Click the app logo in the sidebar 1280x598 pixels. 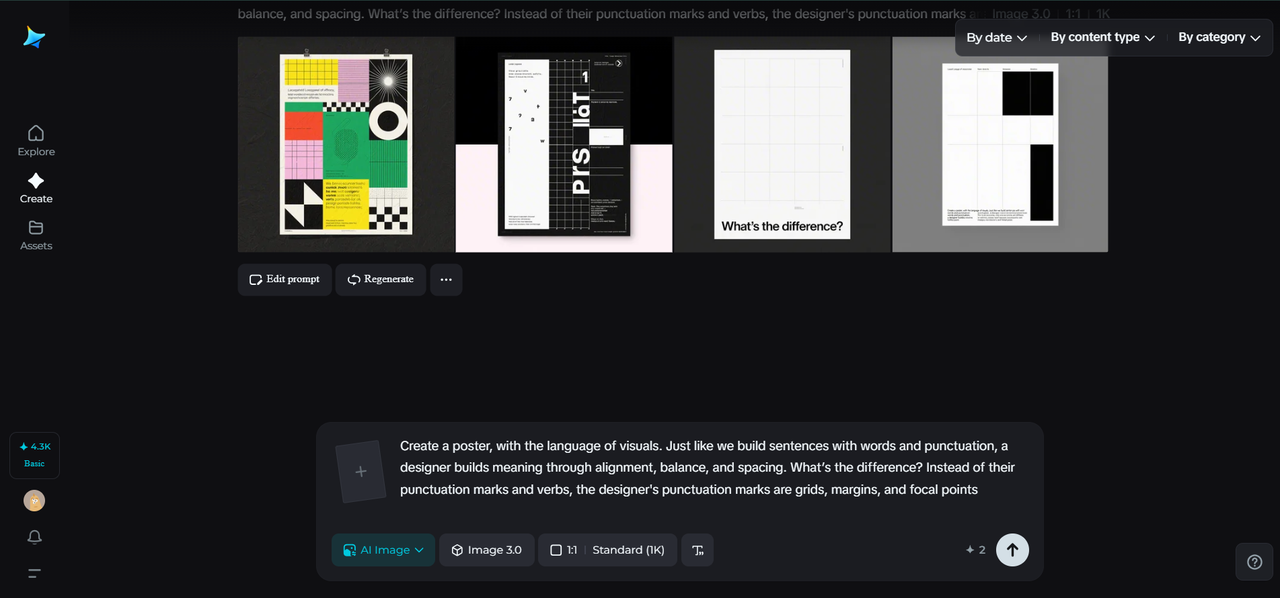pyautogui.click(x=35, y=37)
